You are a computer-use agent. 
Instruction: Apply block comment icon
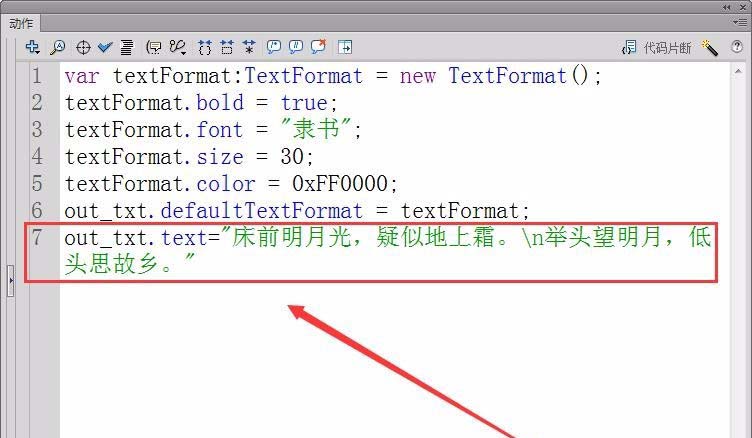[274, 47]
